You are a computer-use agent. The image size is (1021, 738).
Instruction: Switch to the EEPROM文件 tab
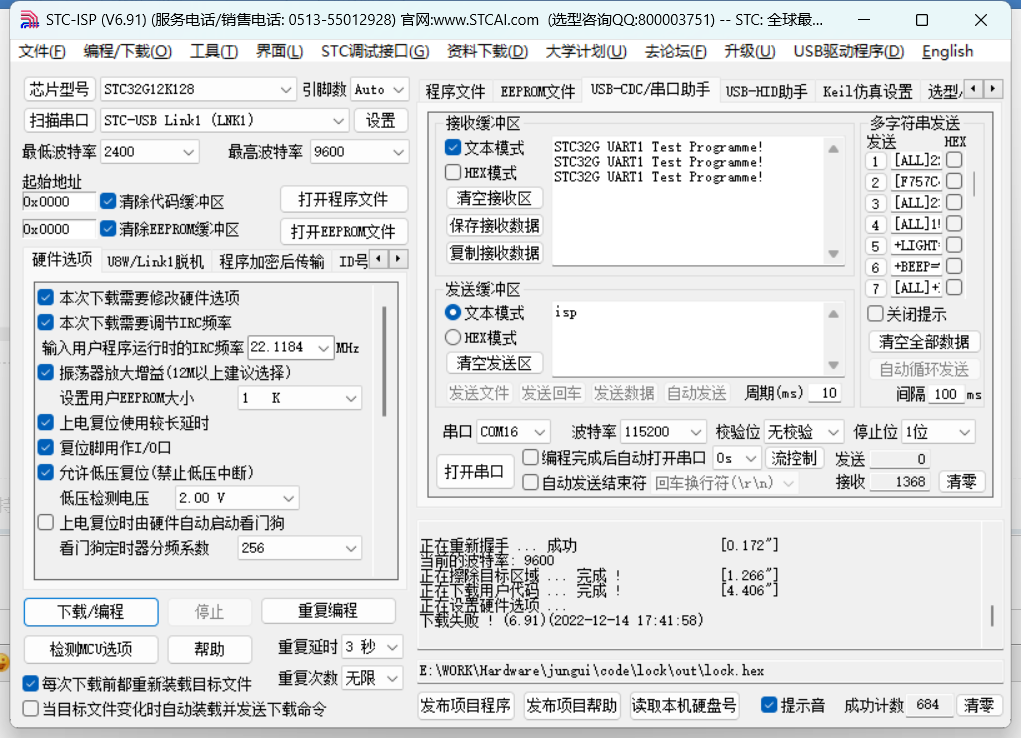pyautogui.click(x=538, y=91)
